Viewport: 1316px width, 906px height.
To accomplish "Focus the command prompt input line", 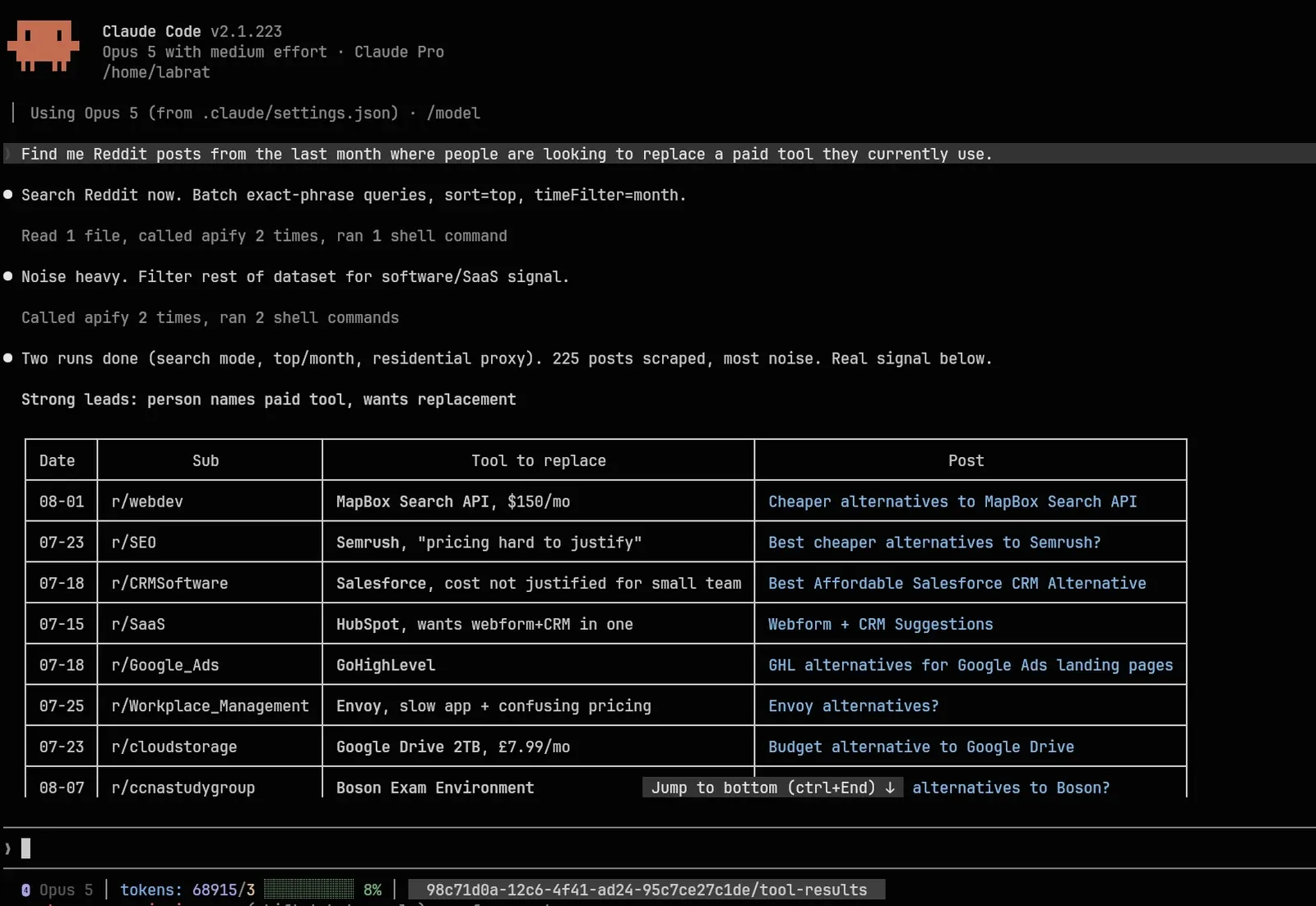I will (658, 848).
